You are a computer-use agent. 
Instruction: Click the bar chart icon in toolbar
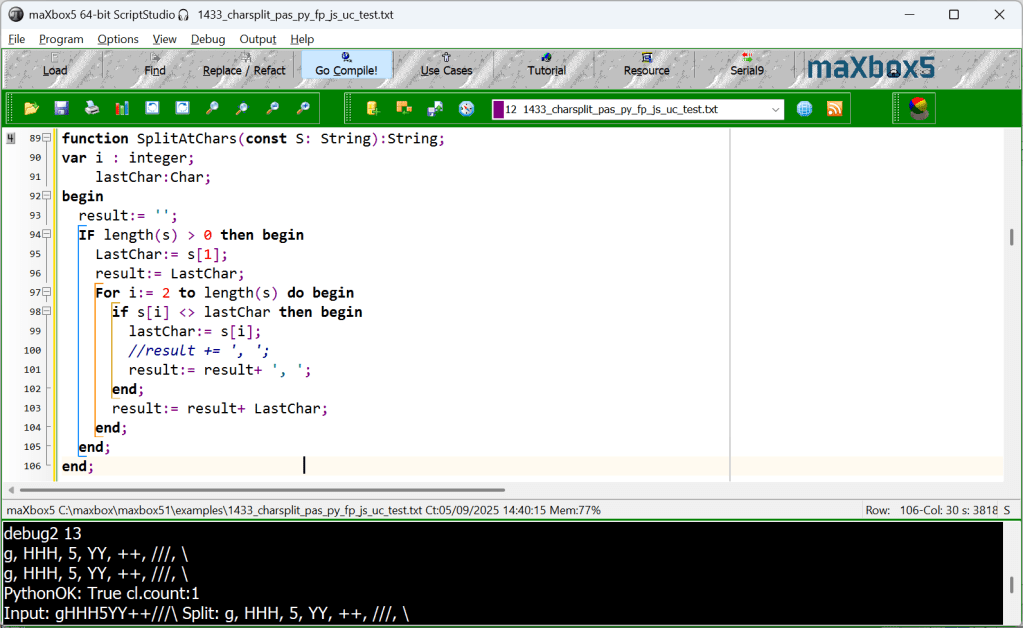[122, 109]
